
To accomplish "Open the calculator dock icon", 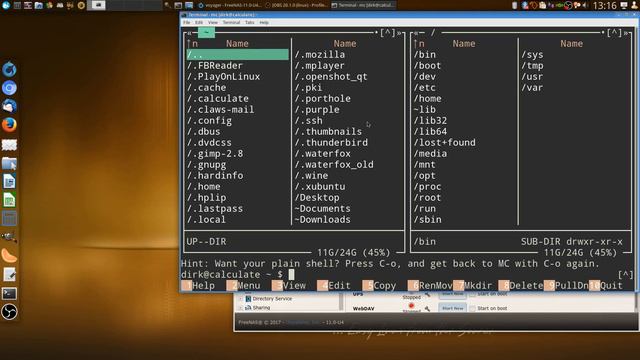I will tap(9, 218).
